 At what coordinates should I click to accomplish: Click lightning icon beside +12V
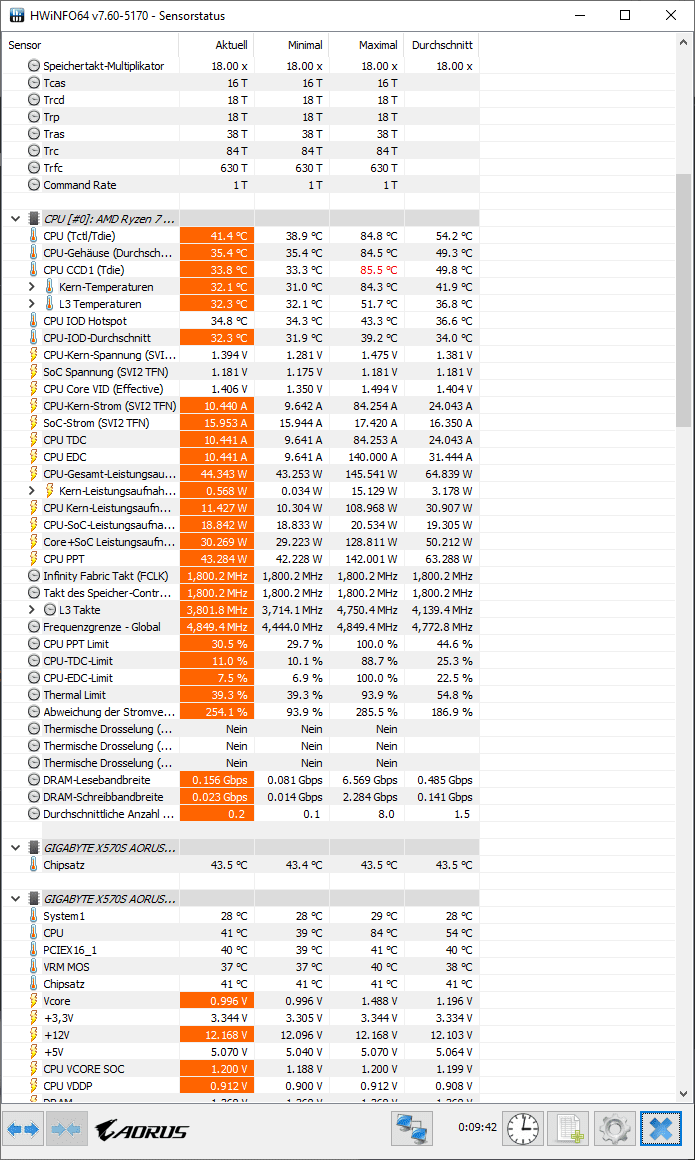pyautogui.click(x=33, y=1035)
